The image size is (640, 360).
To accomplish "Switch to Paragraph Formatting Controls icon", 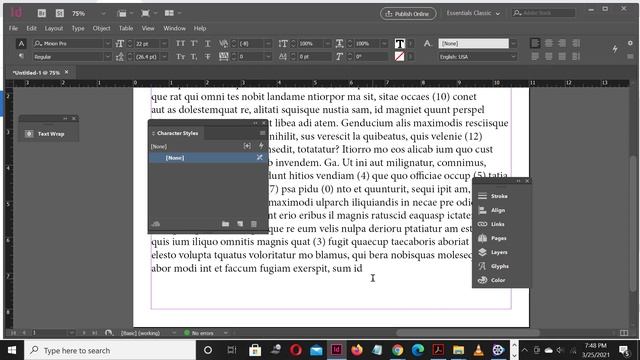I will (21, 56).
